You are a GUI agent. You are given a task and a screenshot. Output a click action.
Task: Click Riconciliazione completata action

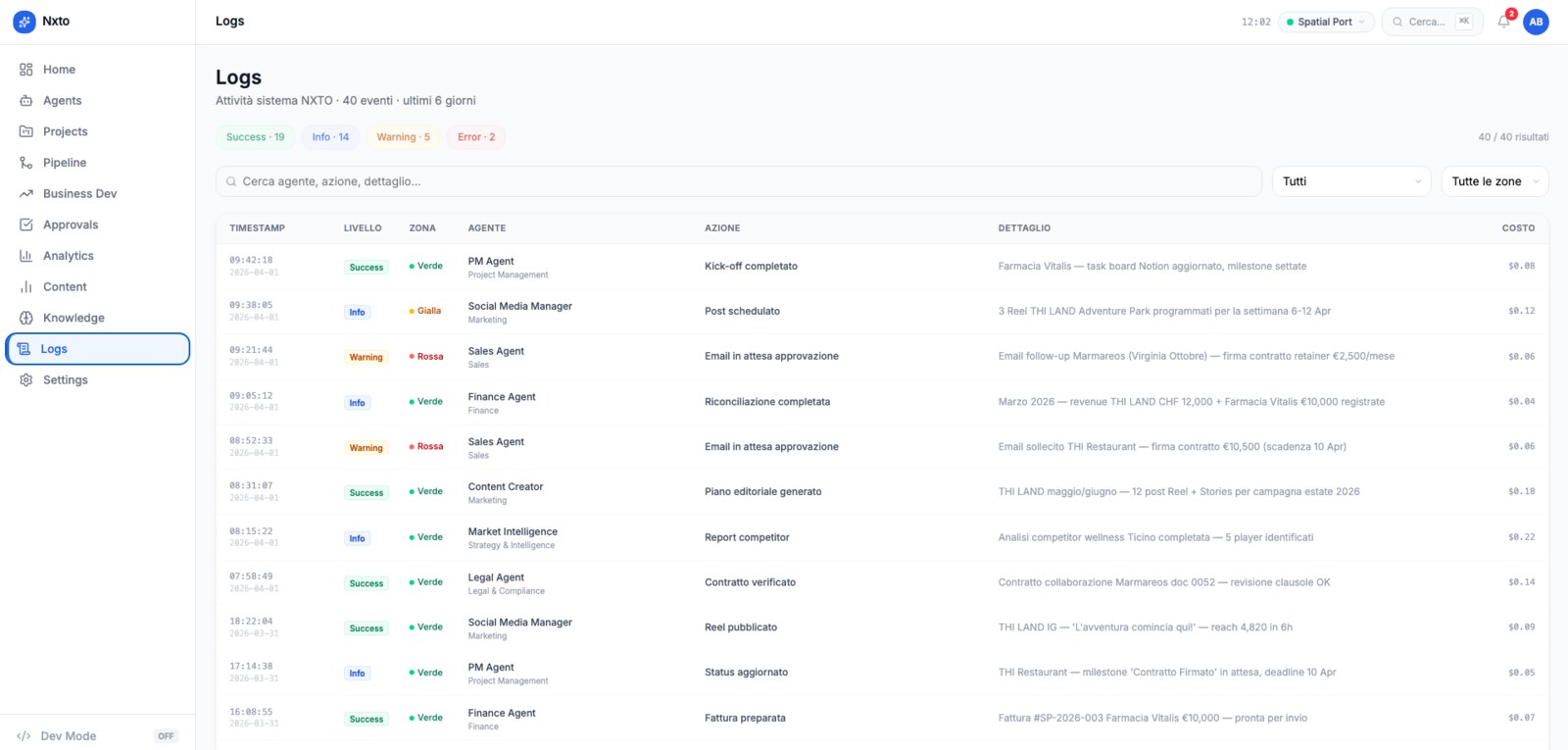click(767, 402)
